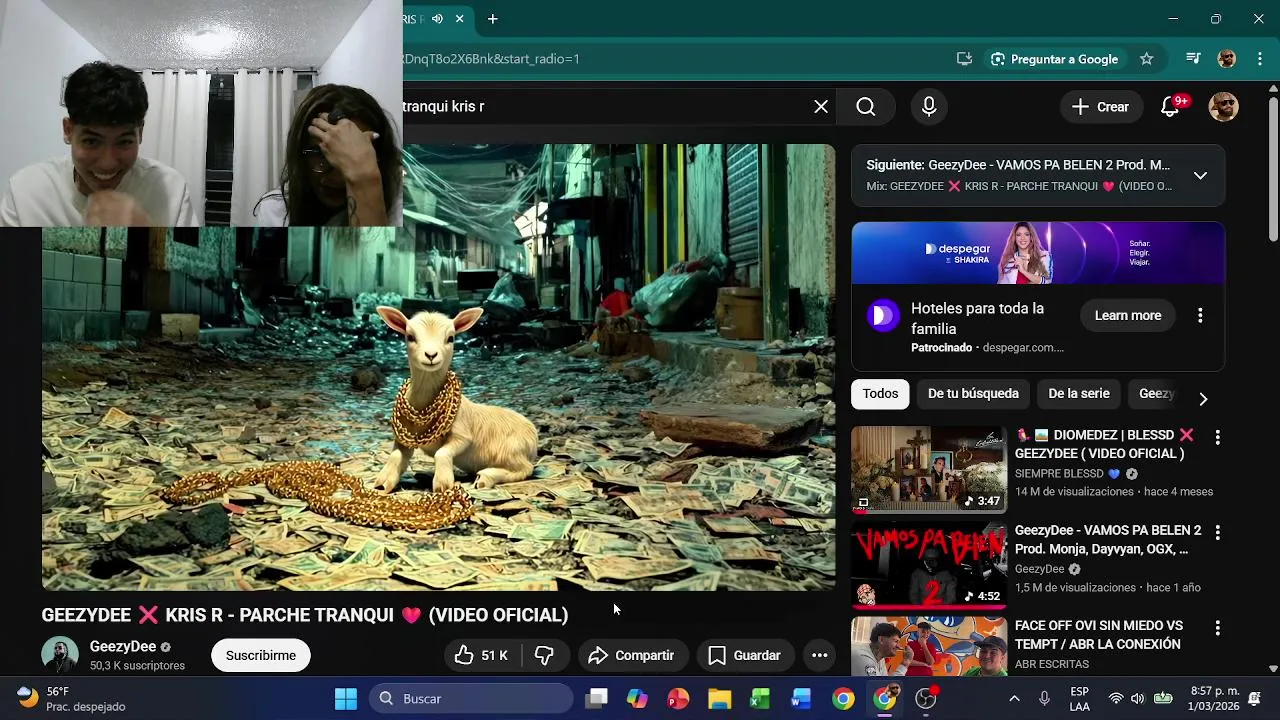Open options for FACE OFF video
Screen dimensions: 1280x720
[x=1217, y=628]
